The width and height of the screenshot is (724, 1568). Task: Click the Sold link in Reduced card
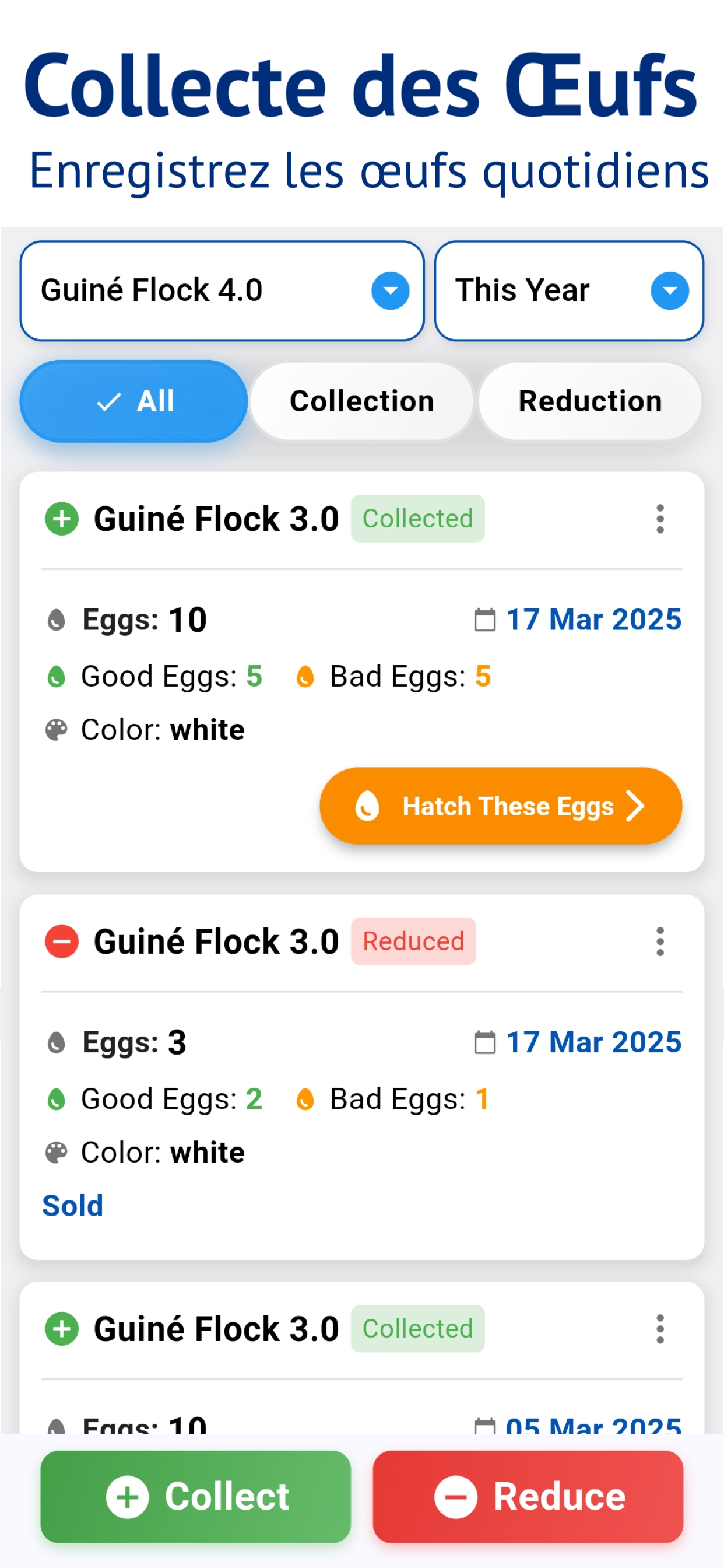coord(73,1206)
